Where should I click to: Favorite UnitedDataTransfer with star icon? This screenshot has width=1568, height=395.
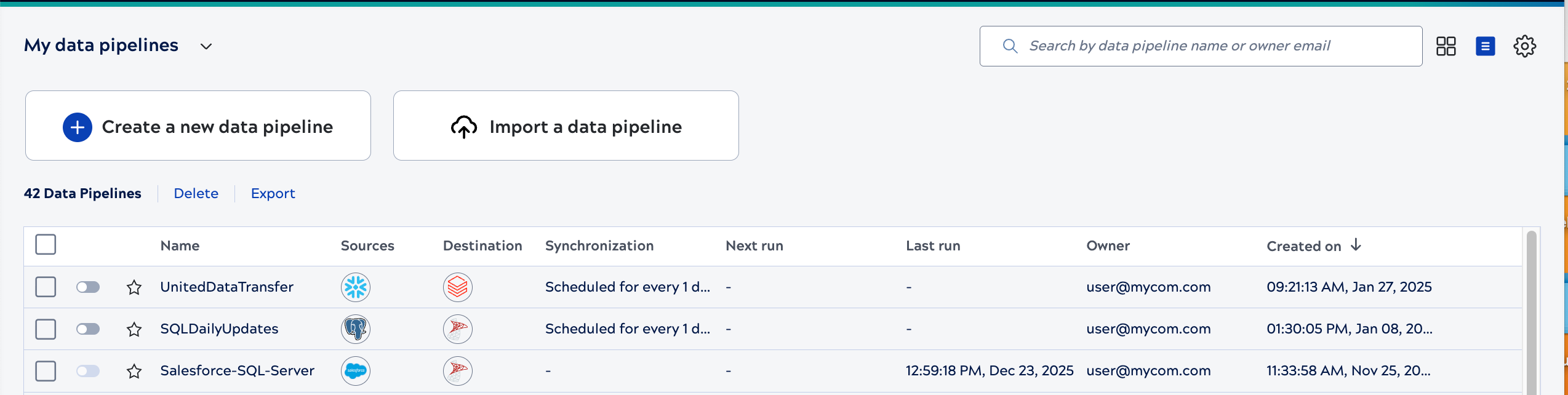coord(134,287)
